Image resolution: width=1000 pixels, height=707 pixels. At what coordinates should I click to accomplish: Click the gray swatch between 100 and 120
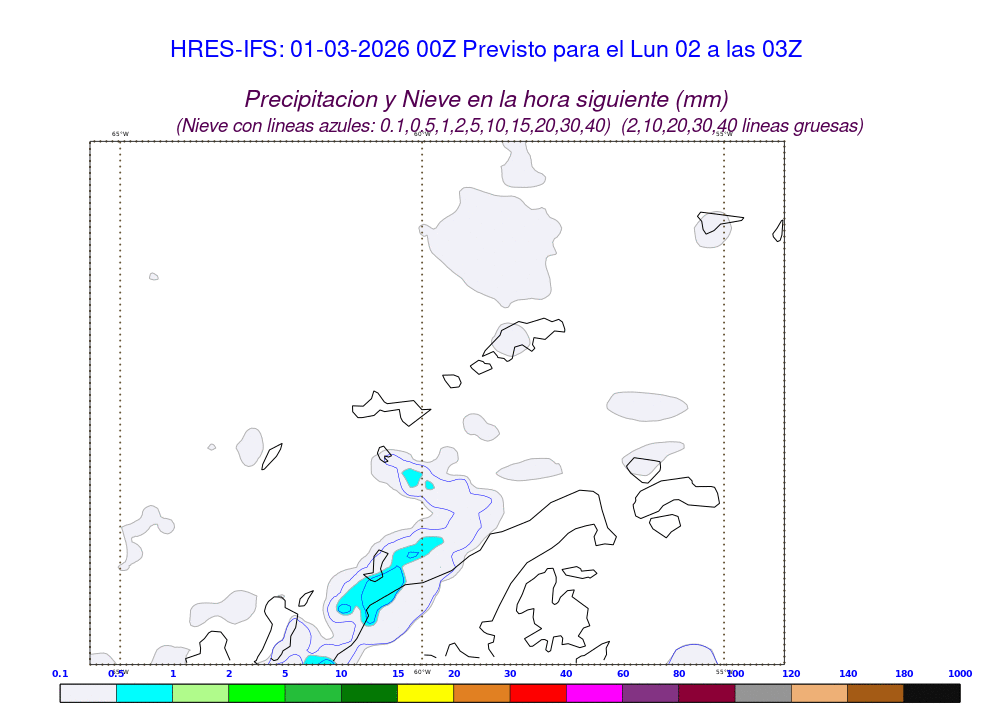[763, 692]
